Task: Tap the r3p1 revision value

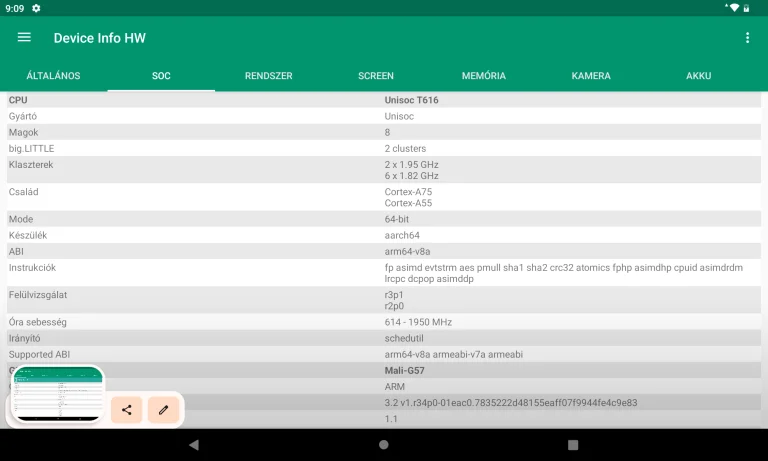Action: pos(394,295)
